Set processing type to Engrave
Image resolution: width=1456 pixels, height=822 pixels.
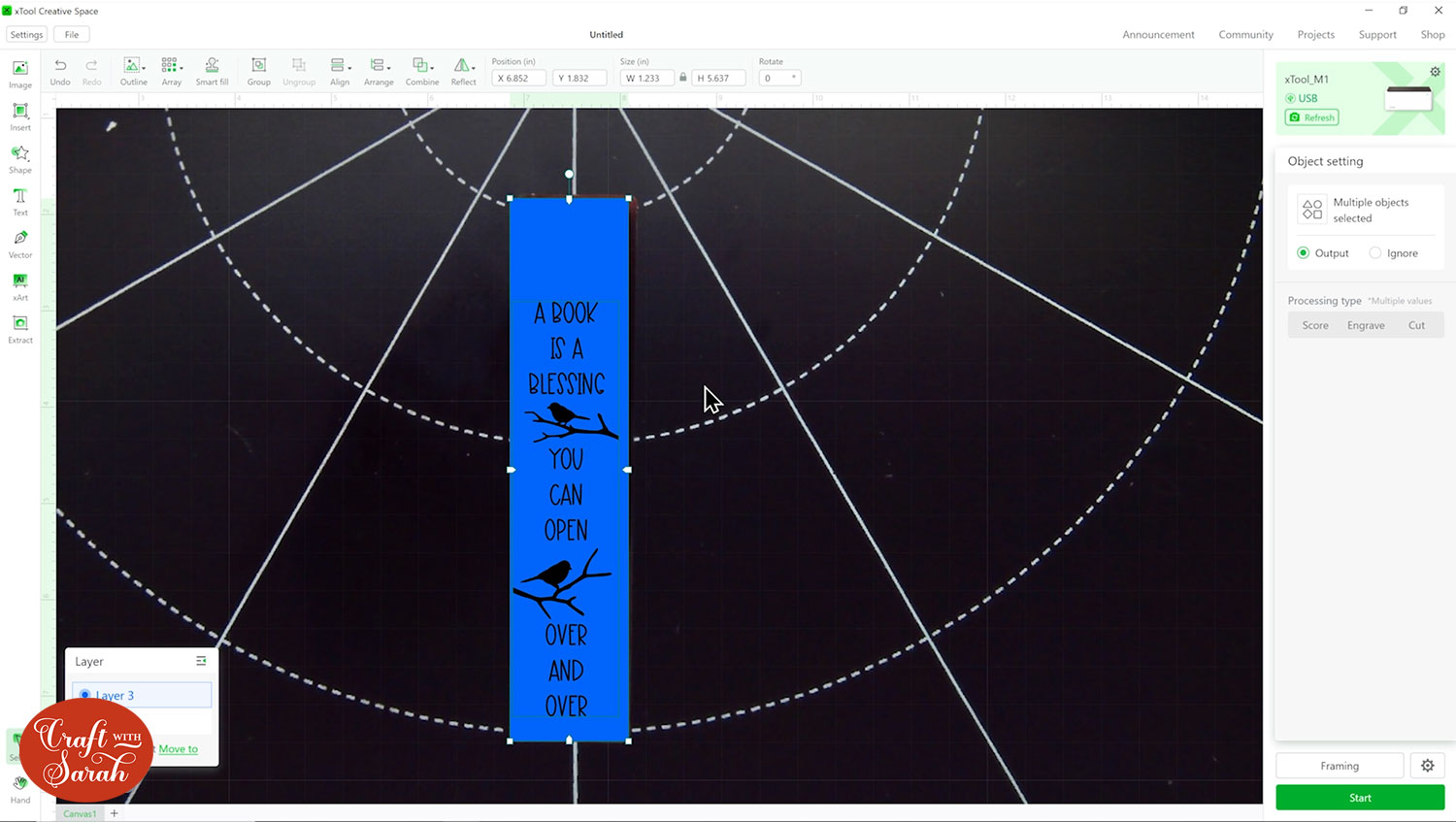(1366, 325)
